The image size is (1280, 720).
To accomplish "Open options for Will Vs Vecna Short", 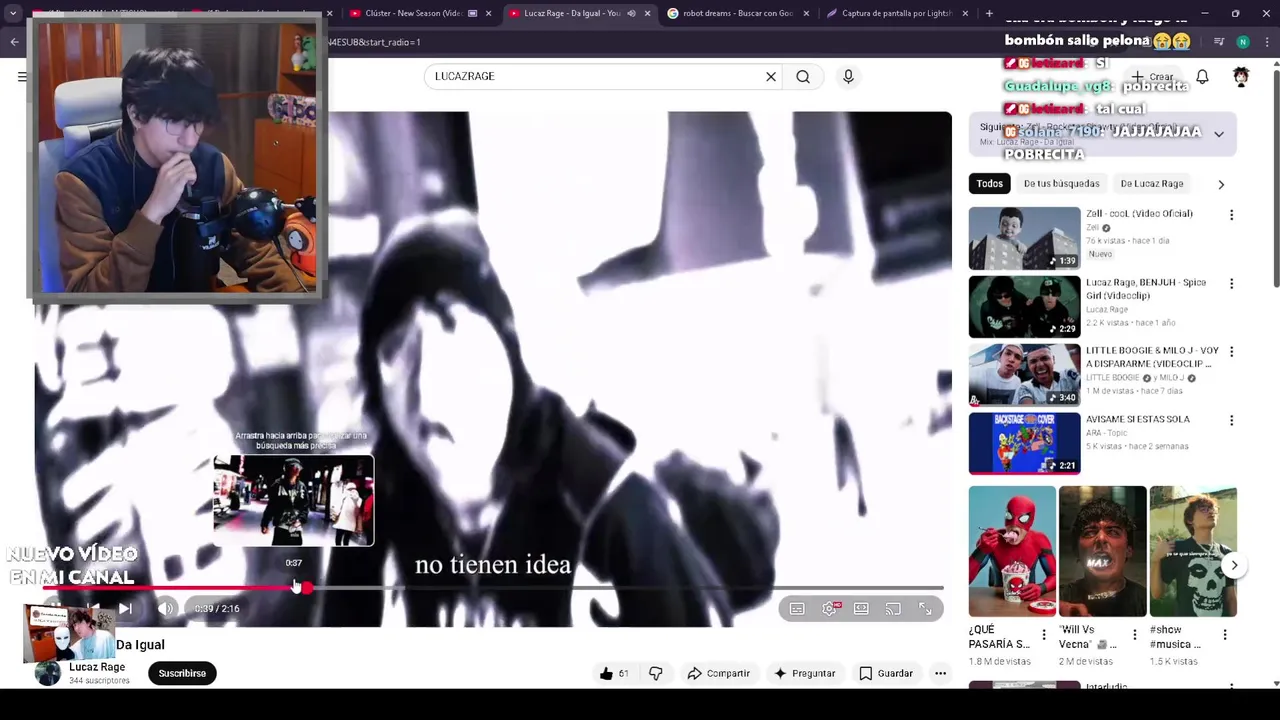I will pyautogui.click(x=1134, y=635).
